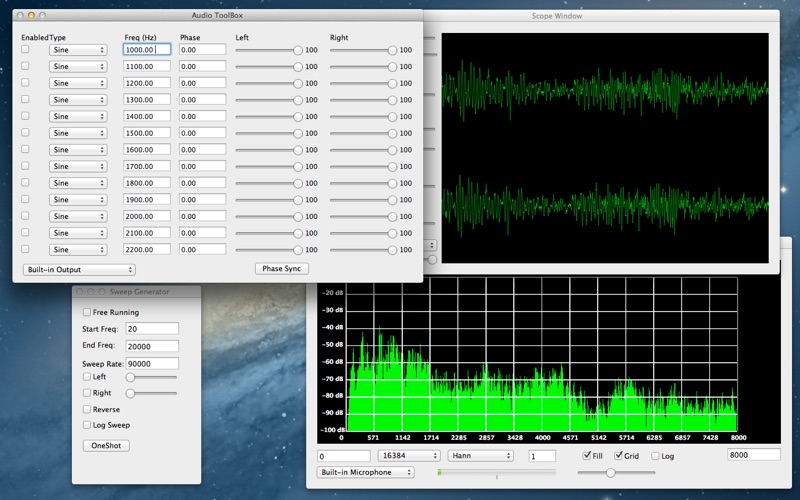
Task: Check the Reverse sweep option
Action: [86, 409]
